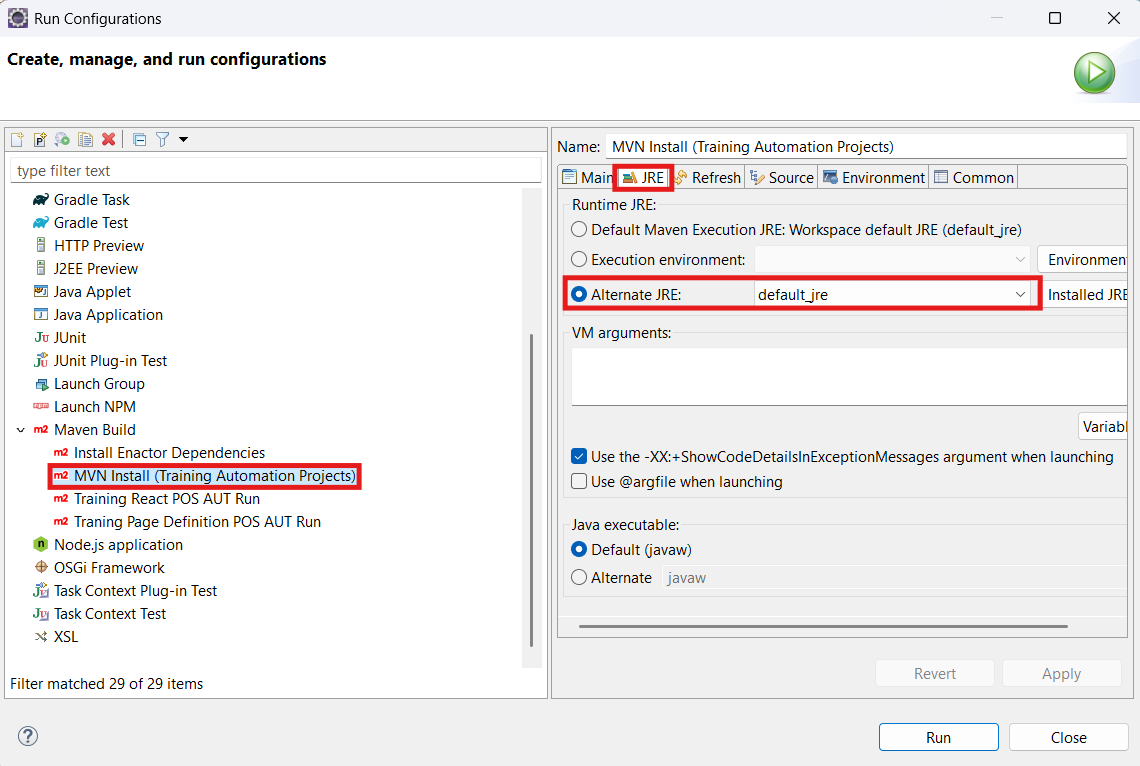1140x766 pixels.
Task: Enable the Use @argfile when launching checkbox
Action: [579, 481]
